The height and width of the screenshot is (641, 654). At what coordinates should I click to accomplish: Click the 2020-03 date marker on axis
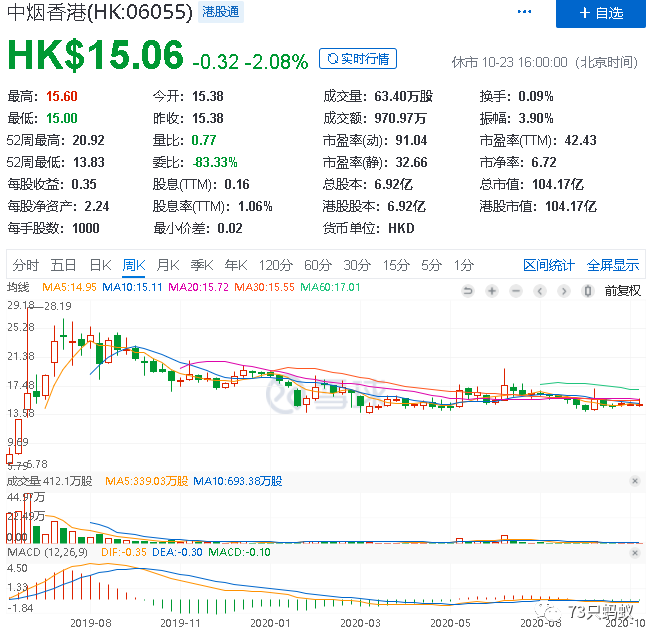[360, 623]
